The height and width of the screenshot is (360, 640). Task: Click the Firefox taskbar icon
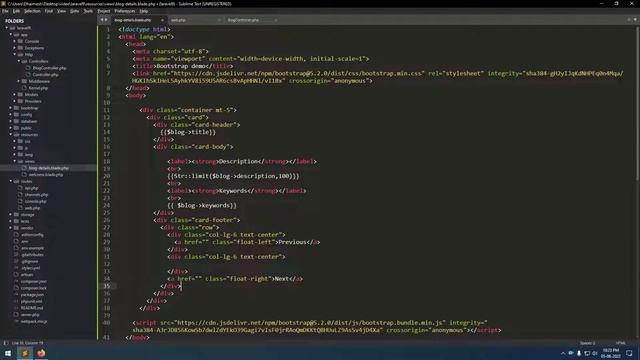pyautogui.click(x=41, y=353)
